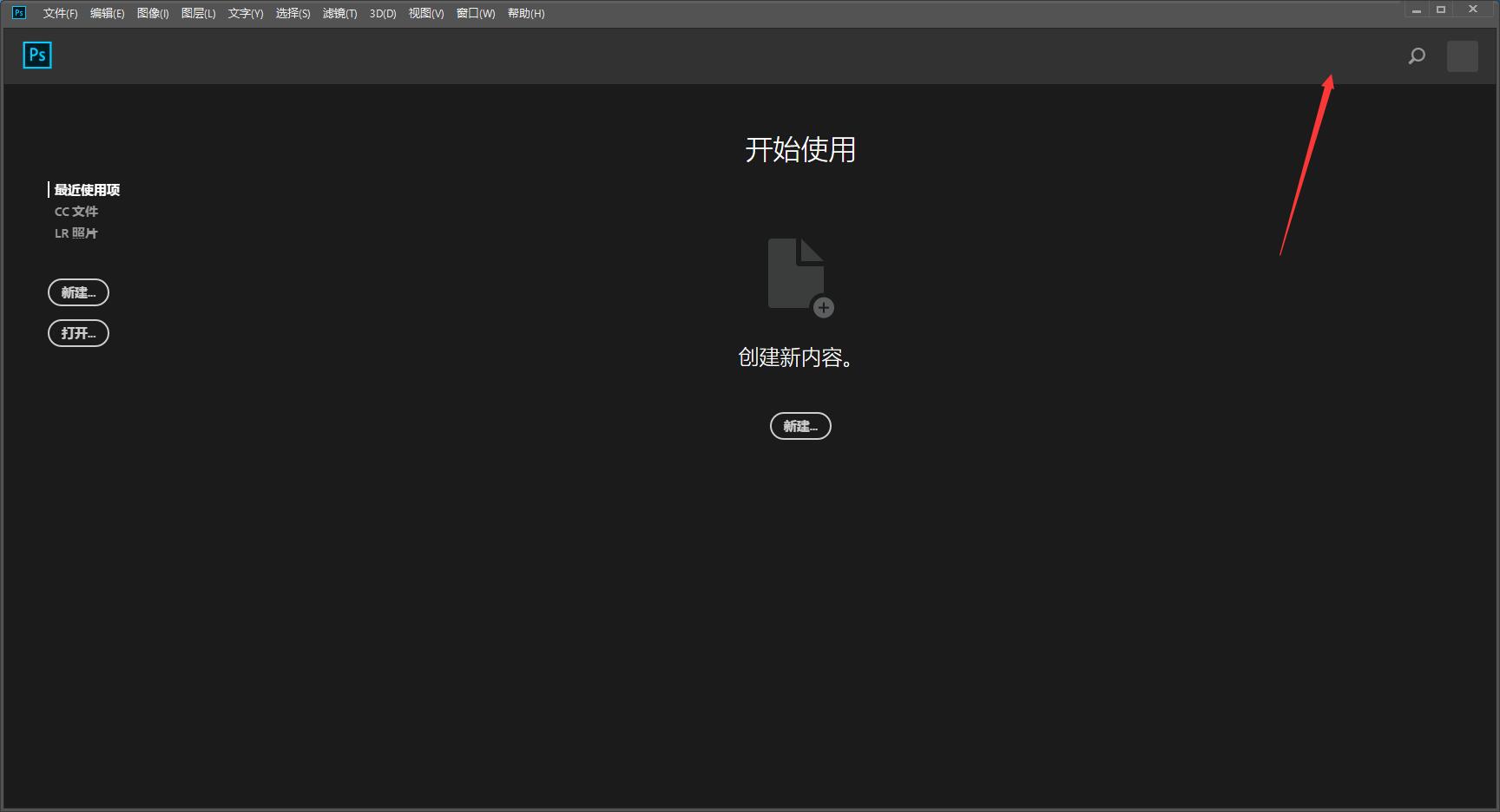Click the center 新建... button under 创建新内容

pos(799,426)
